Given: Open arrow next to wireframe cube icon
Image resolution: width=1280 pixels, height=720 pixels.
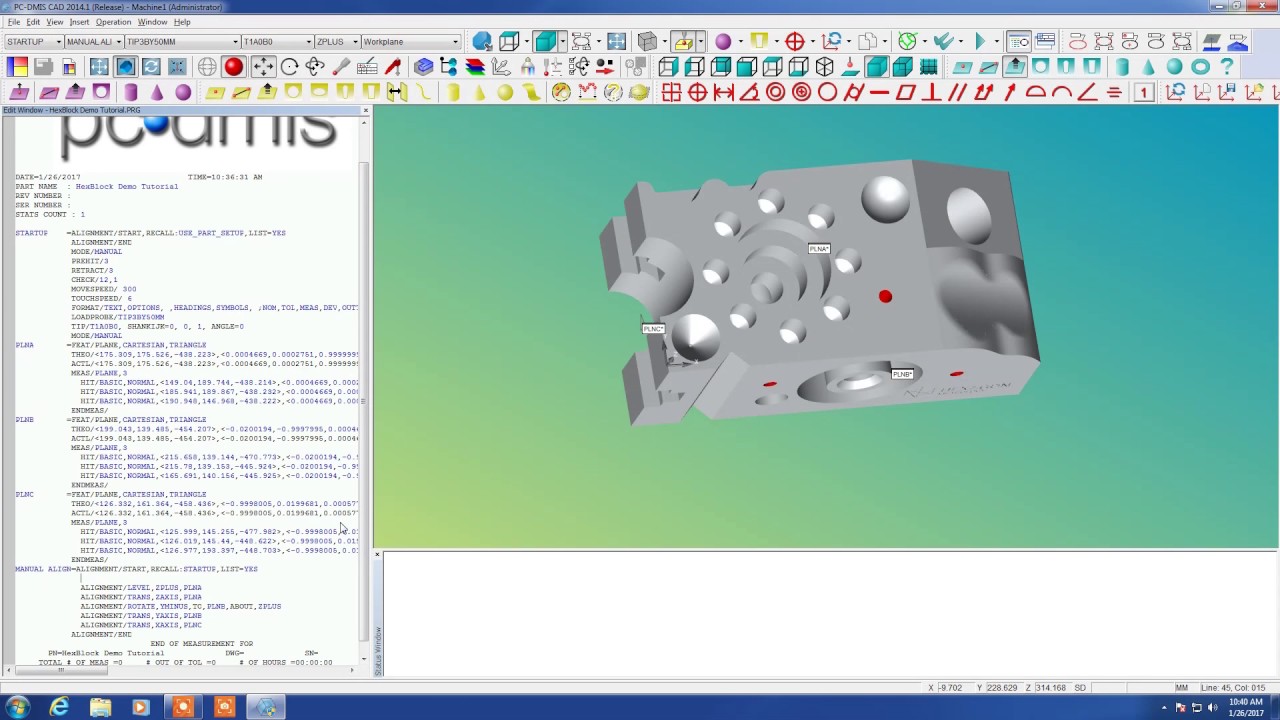Looking at the screenshot, I should coord(527,42).
